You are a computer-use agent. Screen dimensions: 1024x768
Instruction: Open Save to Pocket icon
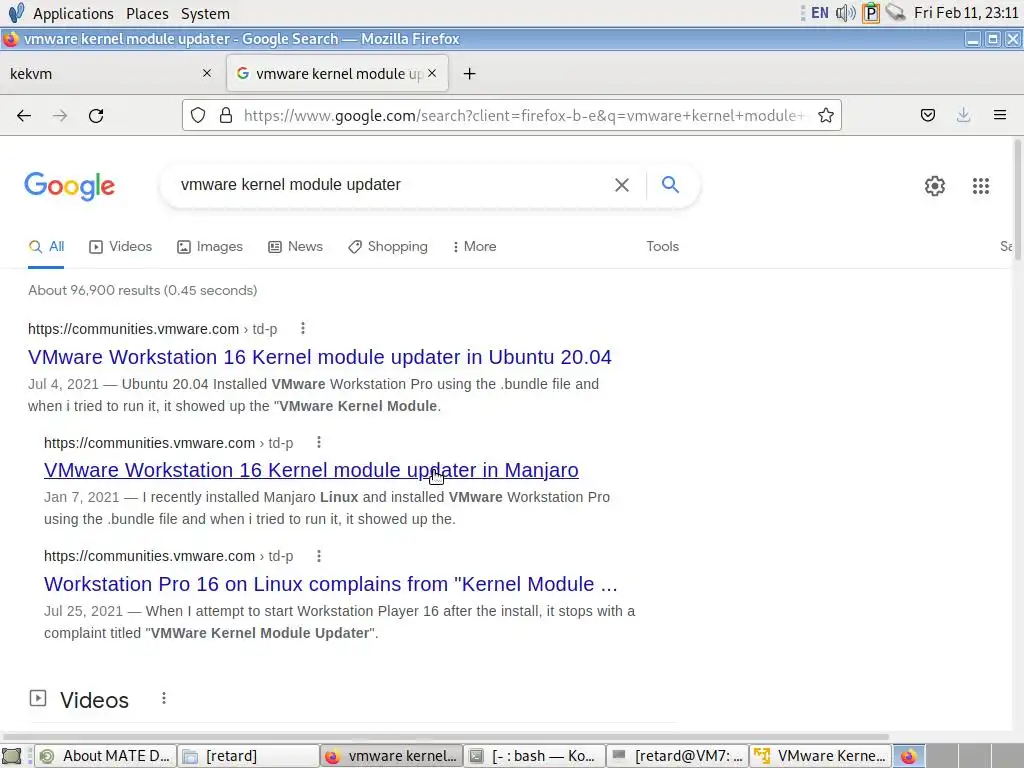[x=927, y=116]
